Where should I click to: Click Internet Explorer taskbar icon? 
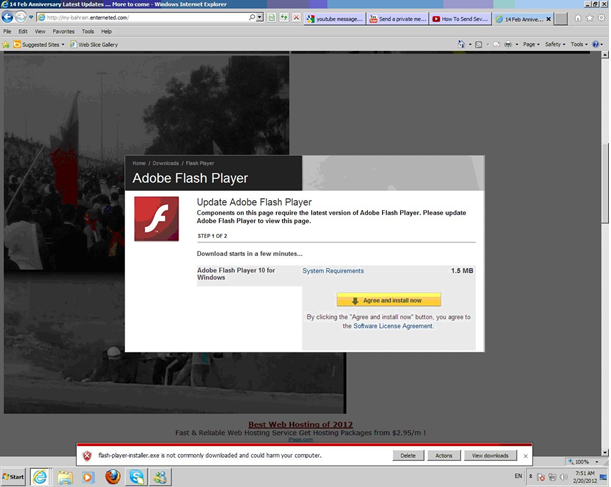pyautogui.click(x=40, y=477)
